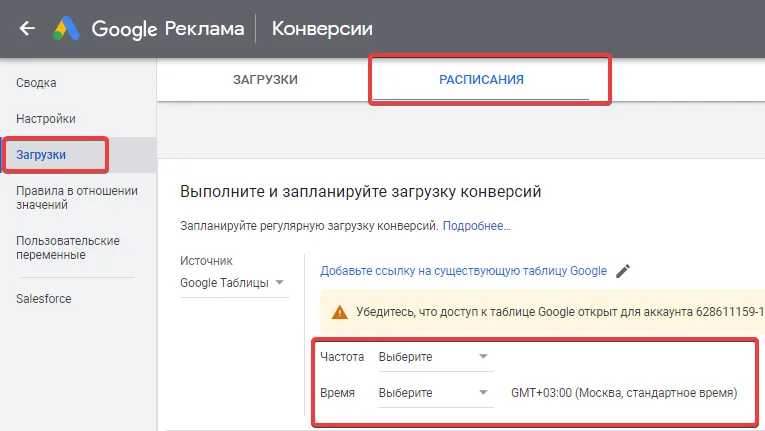Open the Сводка sidebar item
The height and width of the screenshot is (431, 765).
click(36, 83)
